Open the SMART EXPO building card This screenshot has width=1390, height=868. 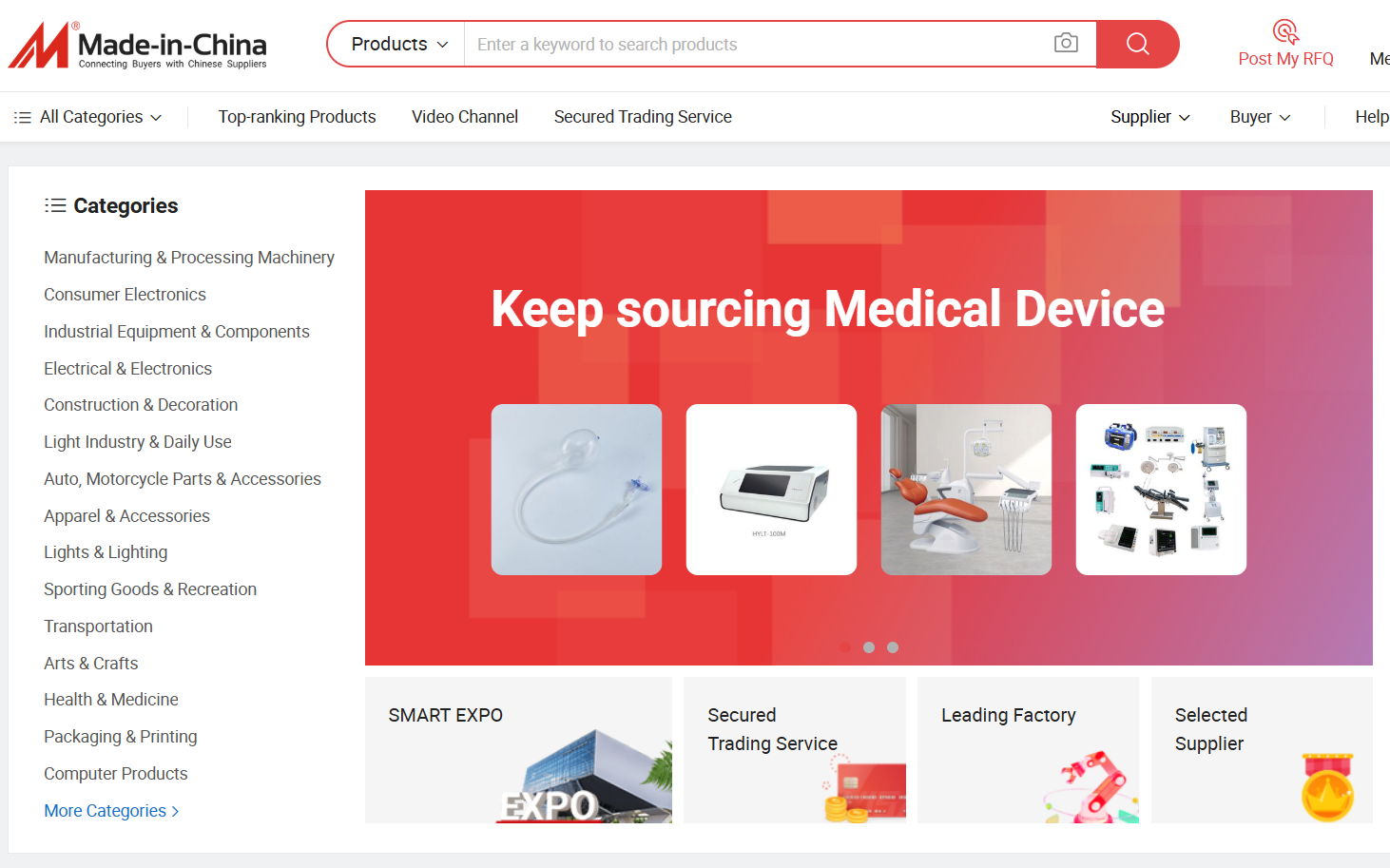518,750
